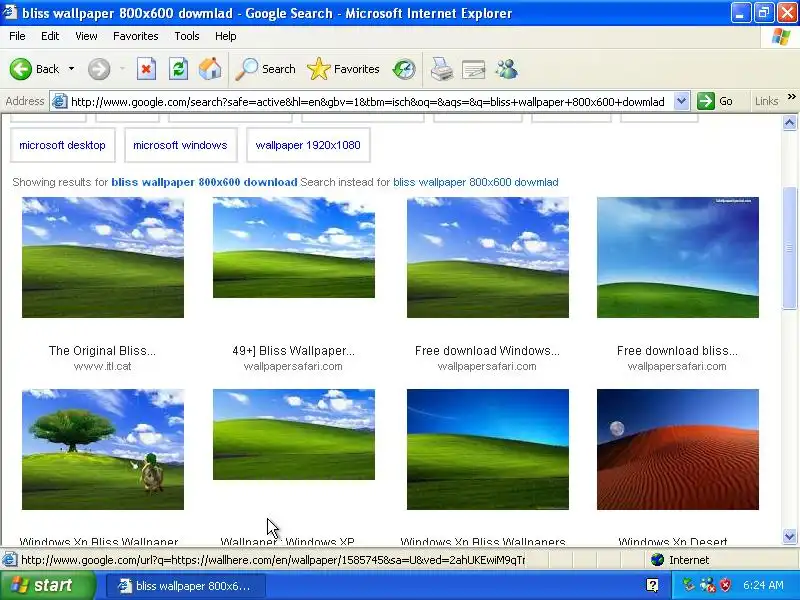Open the Forward history dropdown arrow

(122, 69)
